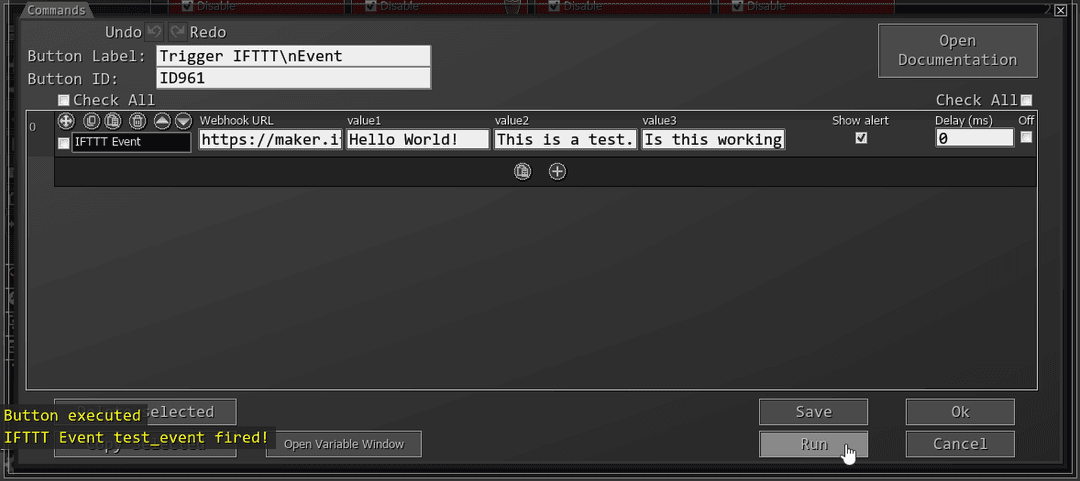Click into the Webhook URL field
The height and width of the screenshot is (481, 1080).
(271, 139)
